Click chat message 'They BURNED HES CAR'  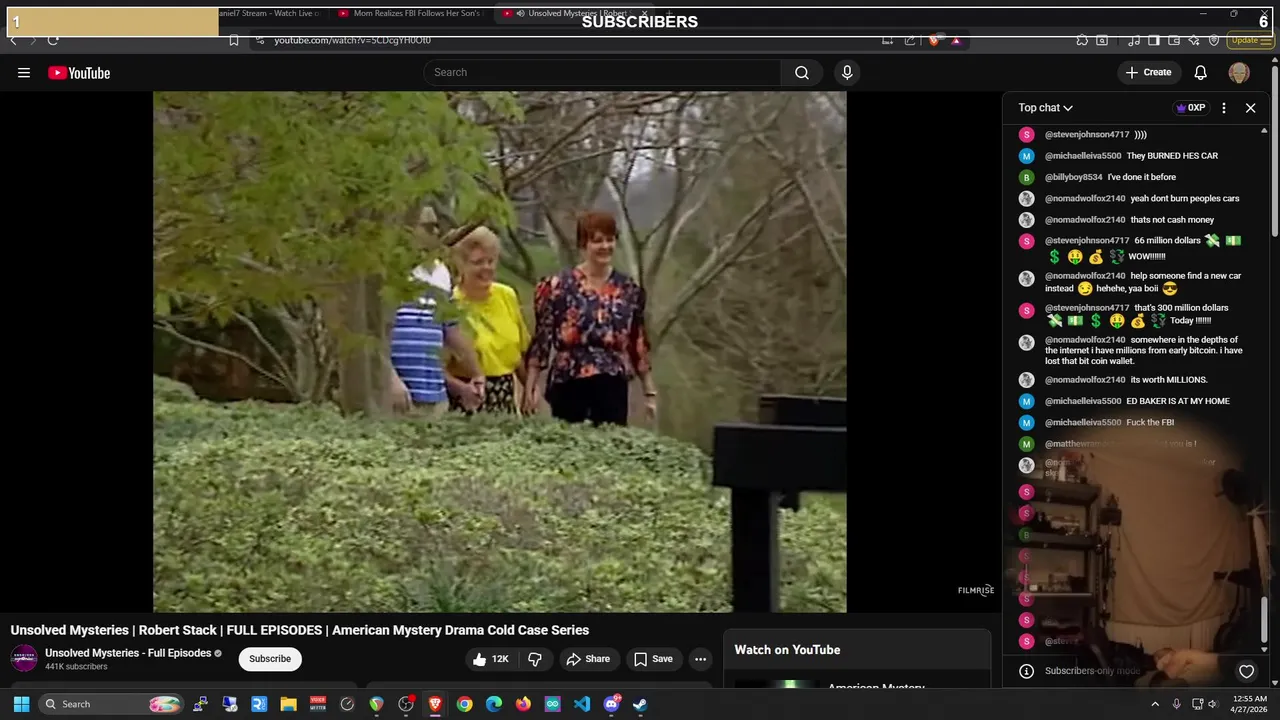[1172, 156]
